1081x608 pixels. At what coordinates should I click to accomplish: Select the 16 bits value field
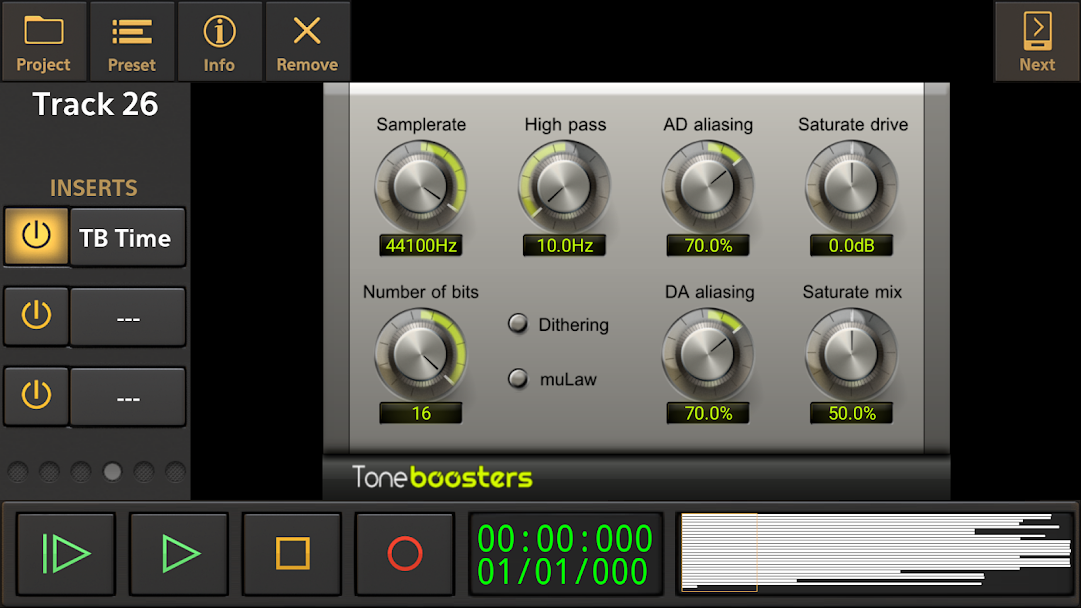click(x=421, y=413)
